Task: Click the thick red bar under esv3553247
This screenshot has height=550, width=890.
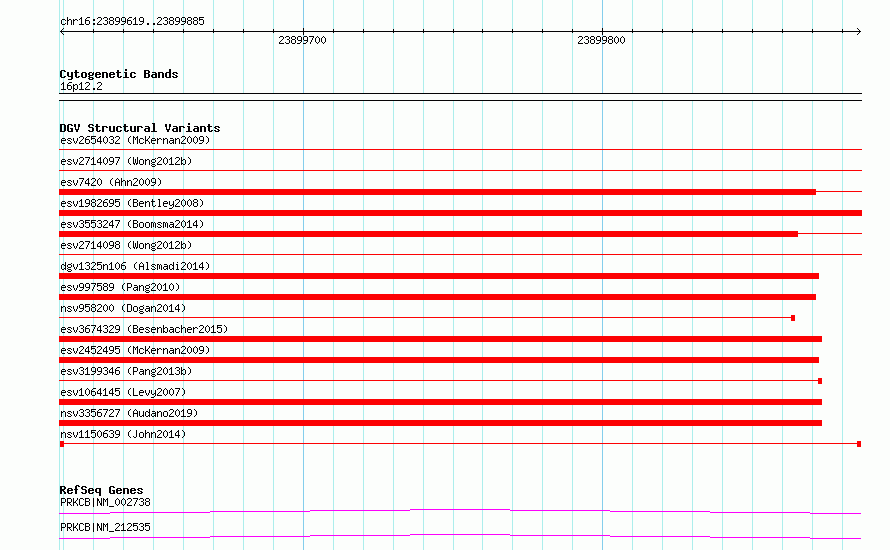Action: tap(429, 234)
